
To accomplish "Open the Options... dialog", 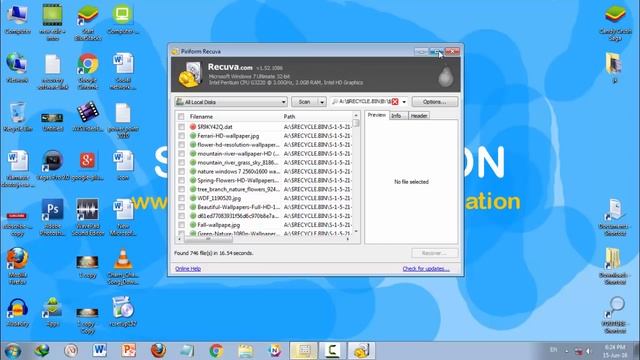I will tap(434, 102).
